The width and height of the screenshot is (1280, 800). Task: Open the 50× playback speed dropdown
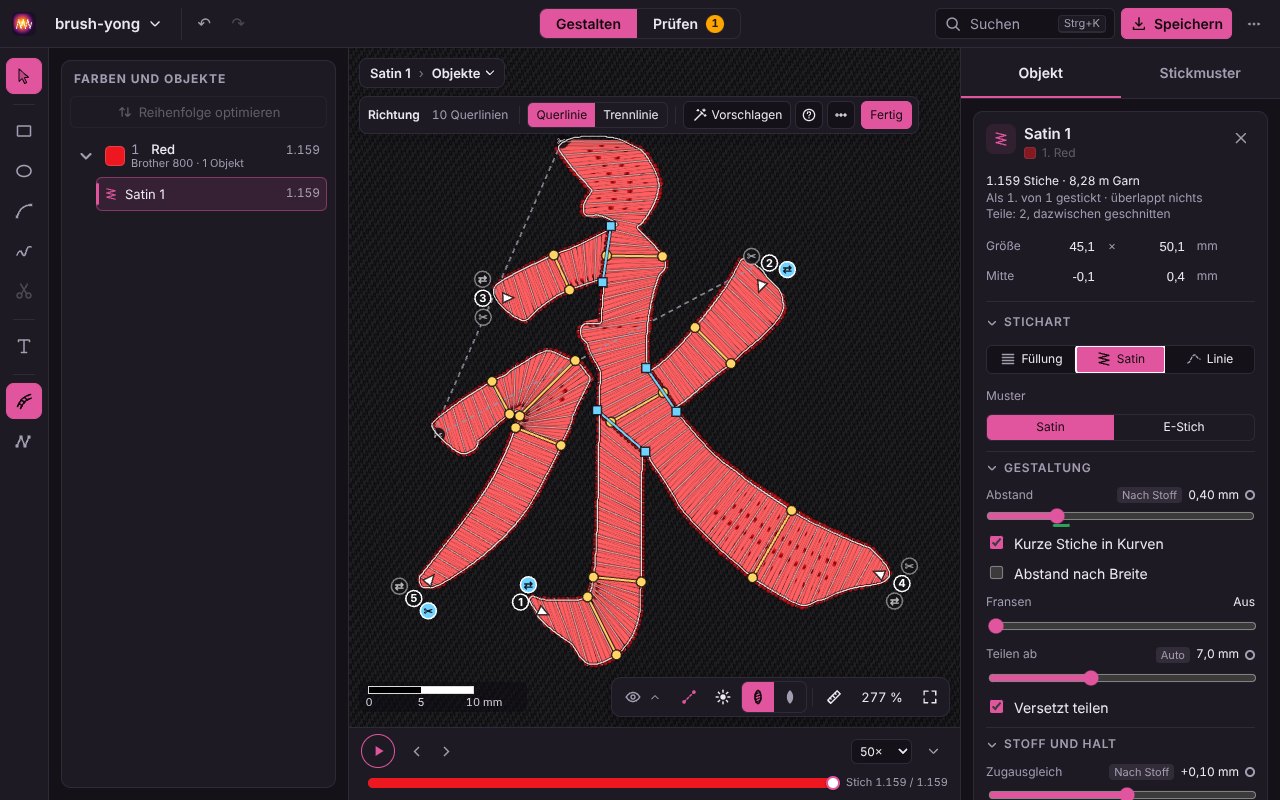click(881, 751)
